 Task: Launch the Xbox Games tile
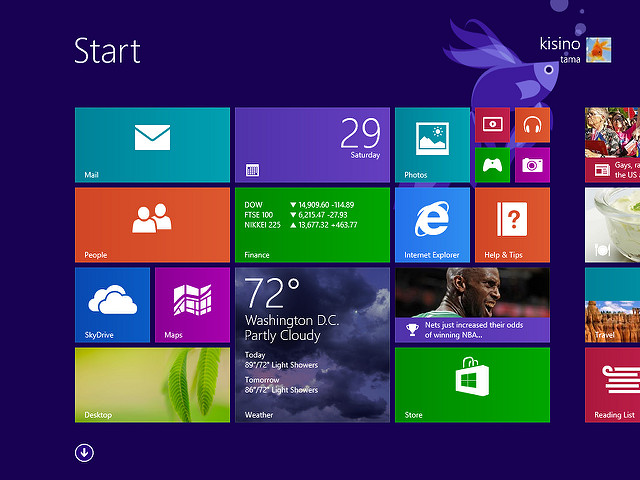pos(492,165)
